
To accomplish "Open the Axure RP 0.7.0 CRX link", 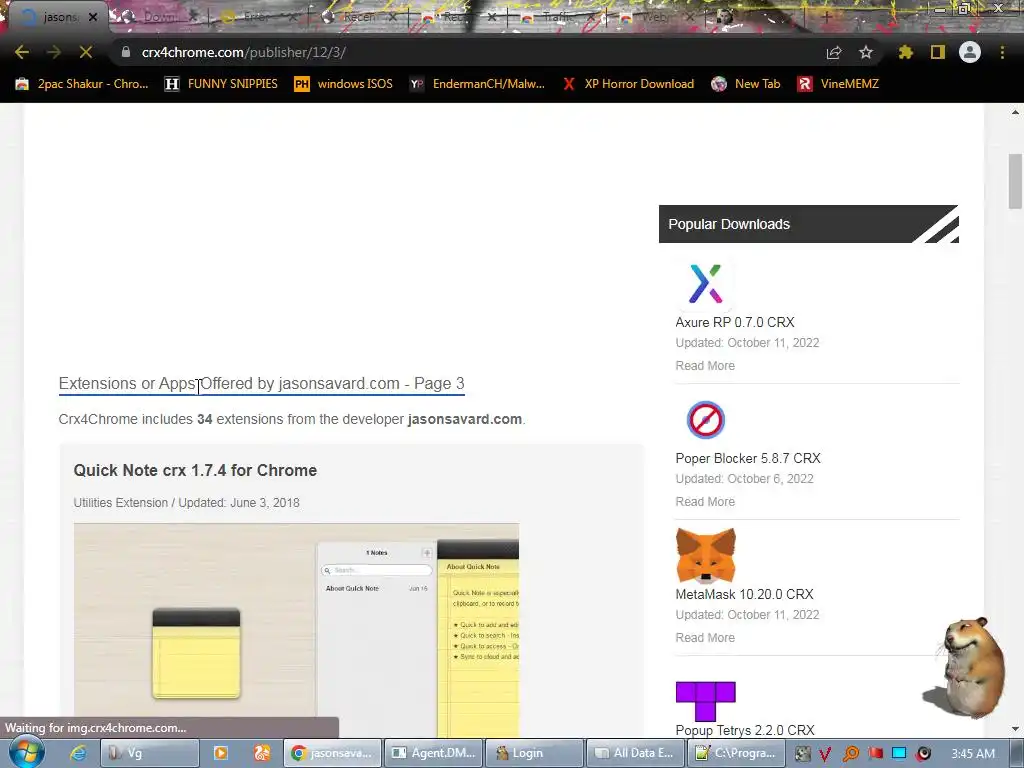I will 735,322.
